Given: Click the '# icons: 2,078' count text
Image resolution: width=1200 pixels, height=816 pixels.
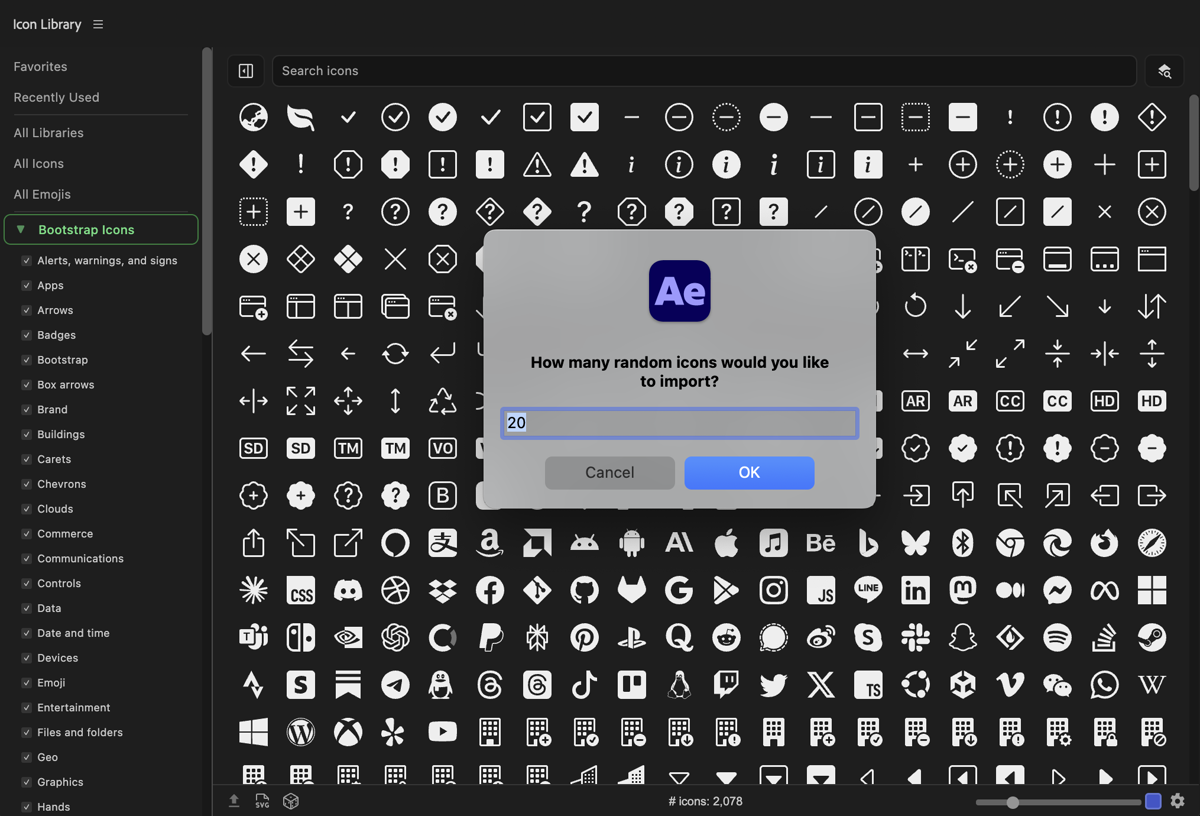Looking at the screenshot, I should pyautogui.click(x=705, y=801).
